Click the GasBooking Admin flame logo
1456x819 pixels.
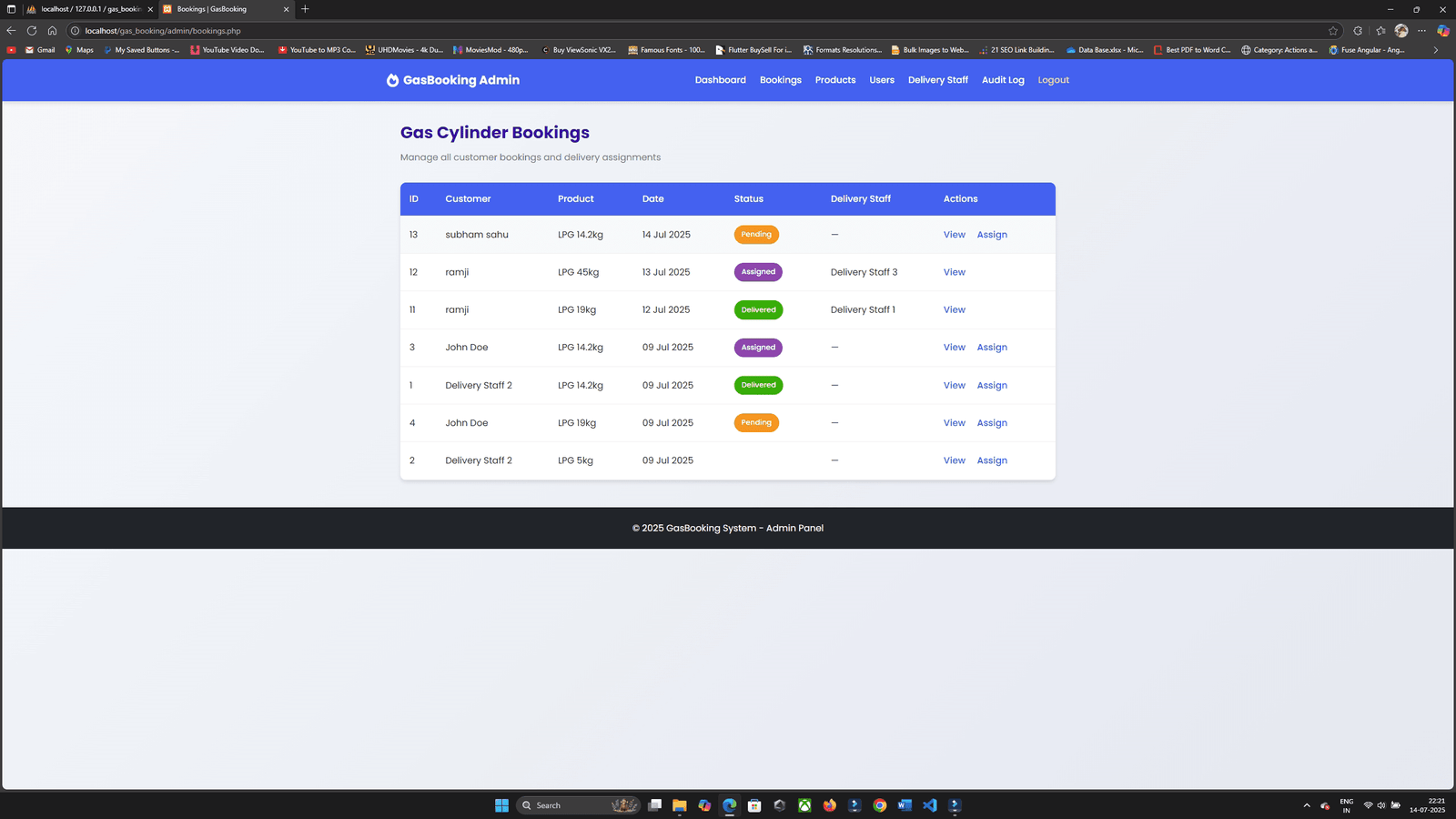(392, 80)
